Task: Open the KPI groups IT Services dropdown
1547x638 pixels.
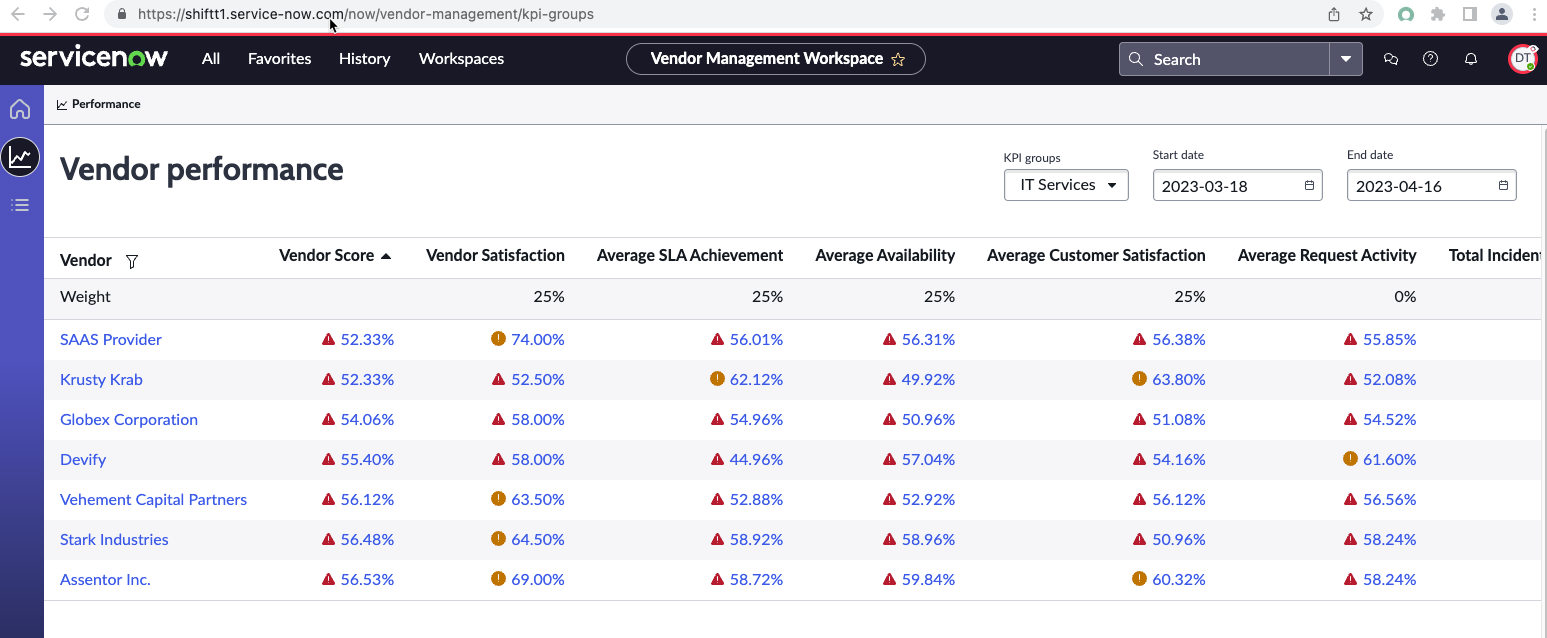Action: click(x=1066, y=185)
